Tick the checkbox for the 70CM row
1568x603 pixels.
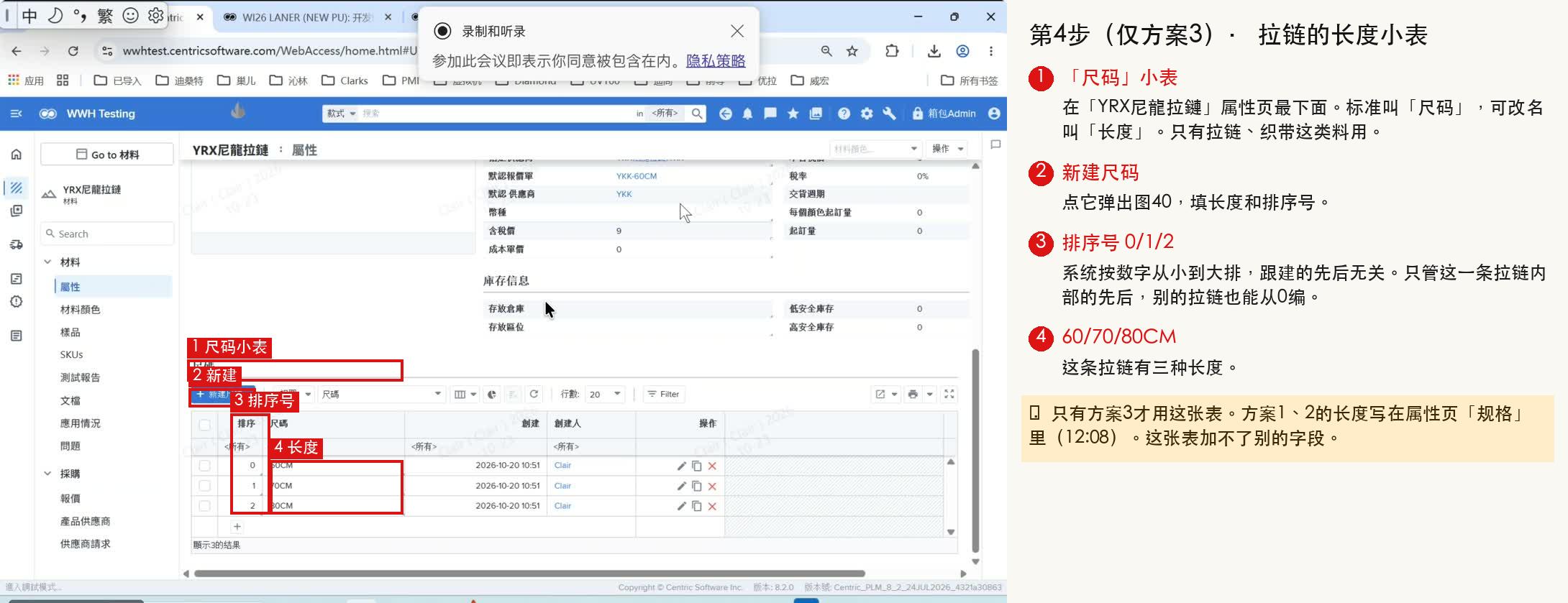pyautogui.click(x=205, y=486)
